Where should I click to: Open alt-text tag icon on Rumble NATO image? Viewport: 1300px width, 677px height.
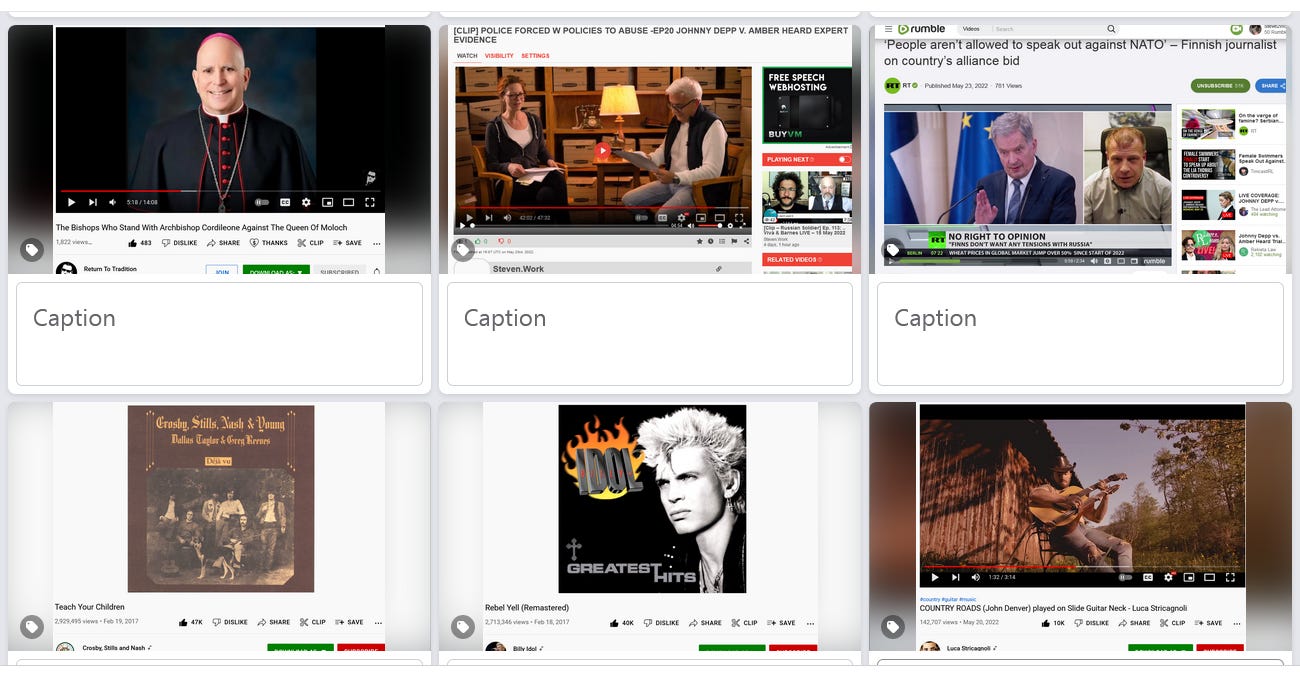tap(892, 250)
